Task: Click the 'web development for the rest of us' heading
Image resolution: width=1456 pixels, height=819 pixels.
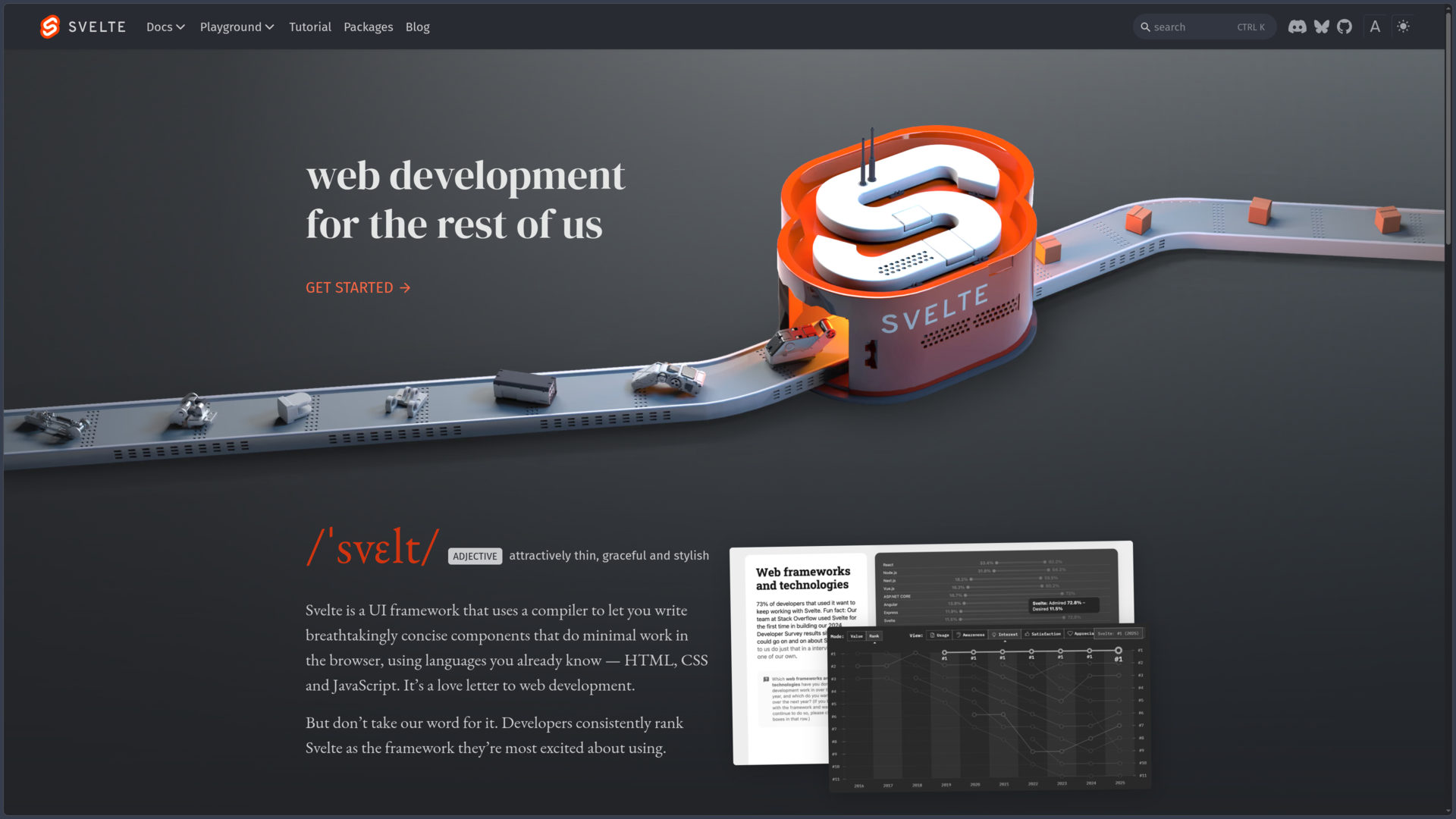Action: pyautogui.click(x=466, y=199)
